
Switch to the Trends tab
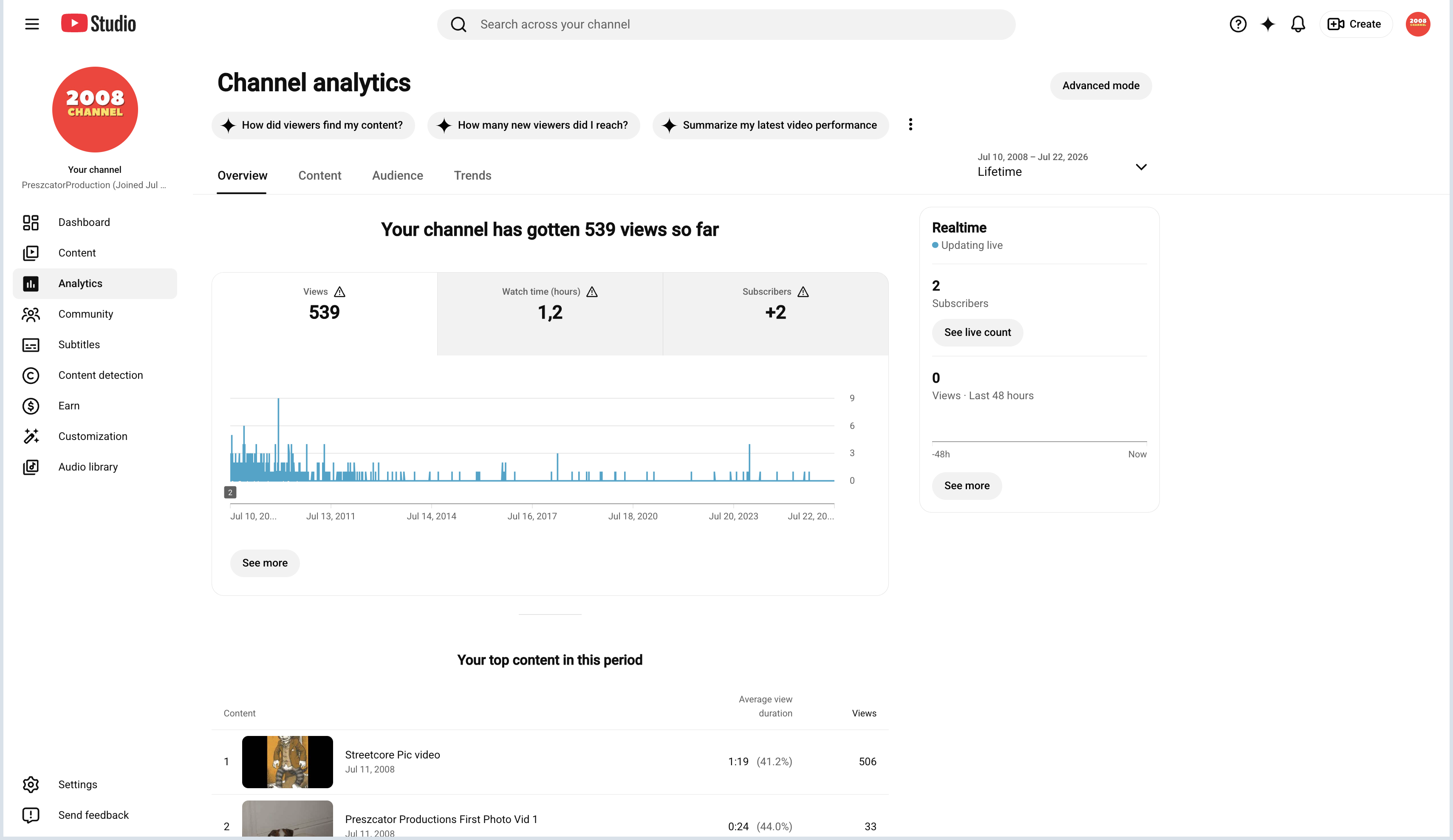point(472,175)
